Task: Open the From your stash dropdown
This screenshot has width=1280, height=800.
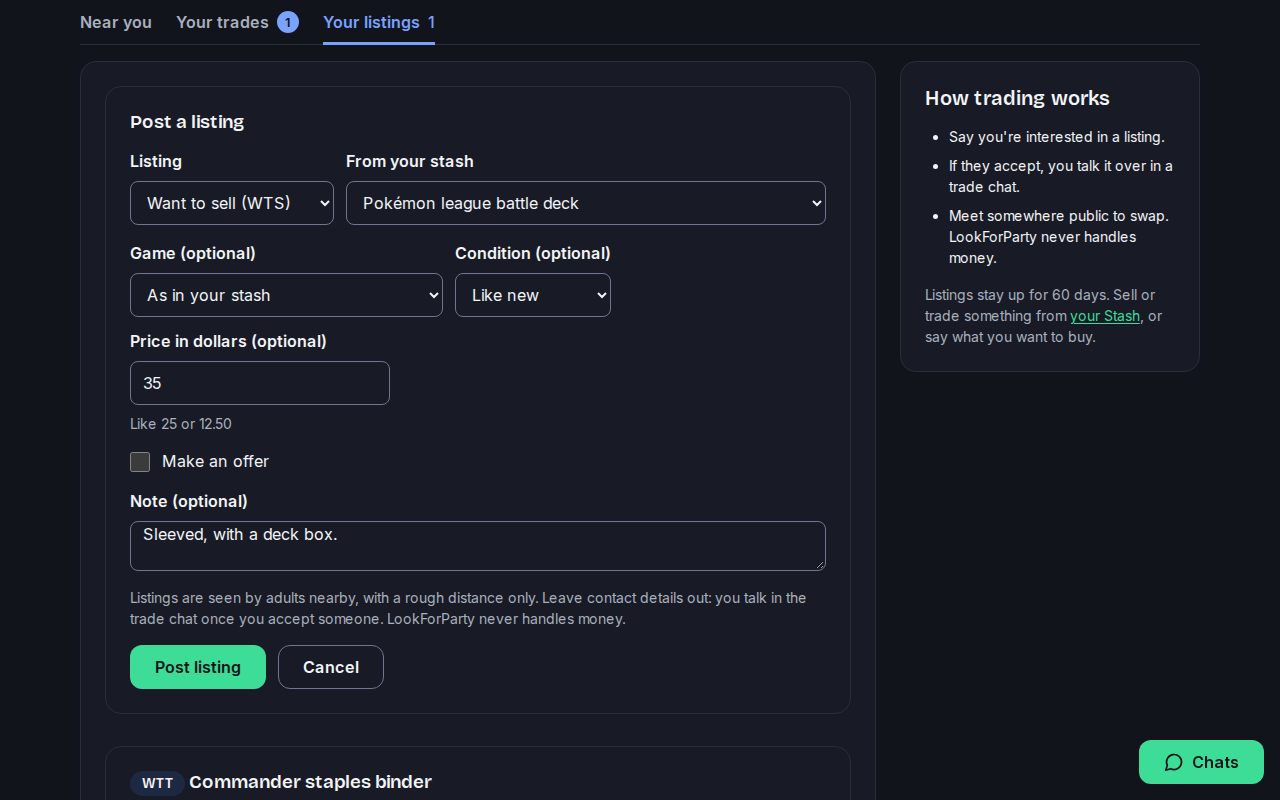Action: click(x=586, y=203)
